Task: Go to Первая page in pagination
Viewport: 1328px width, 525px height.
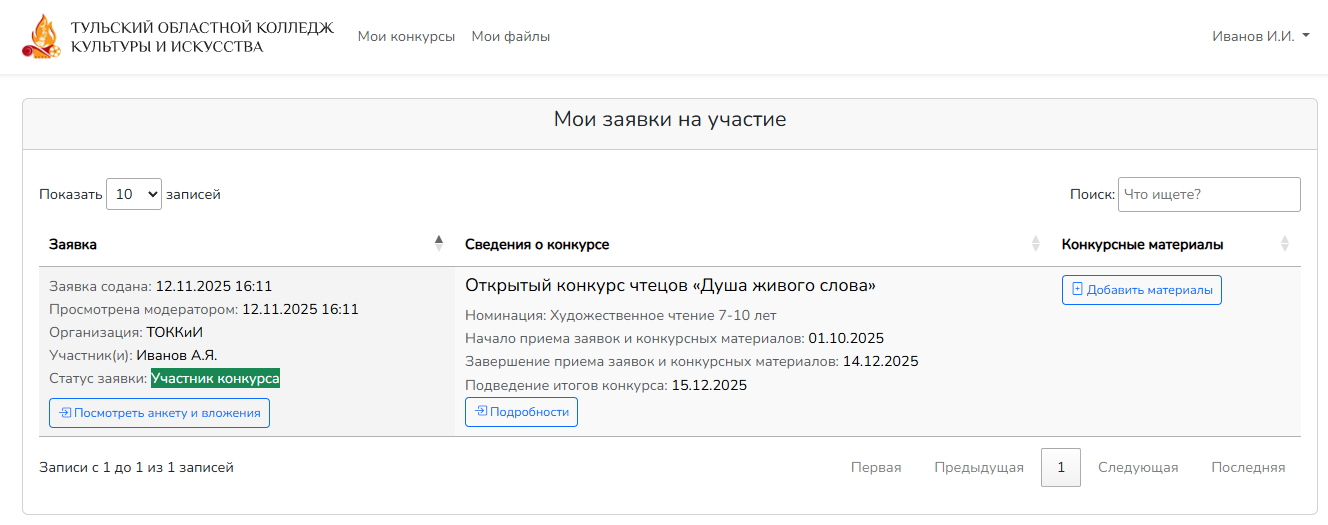Action: 876,467
